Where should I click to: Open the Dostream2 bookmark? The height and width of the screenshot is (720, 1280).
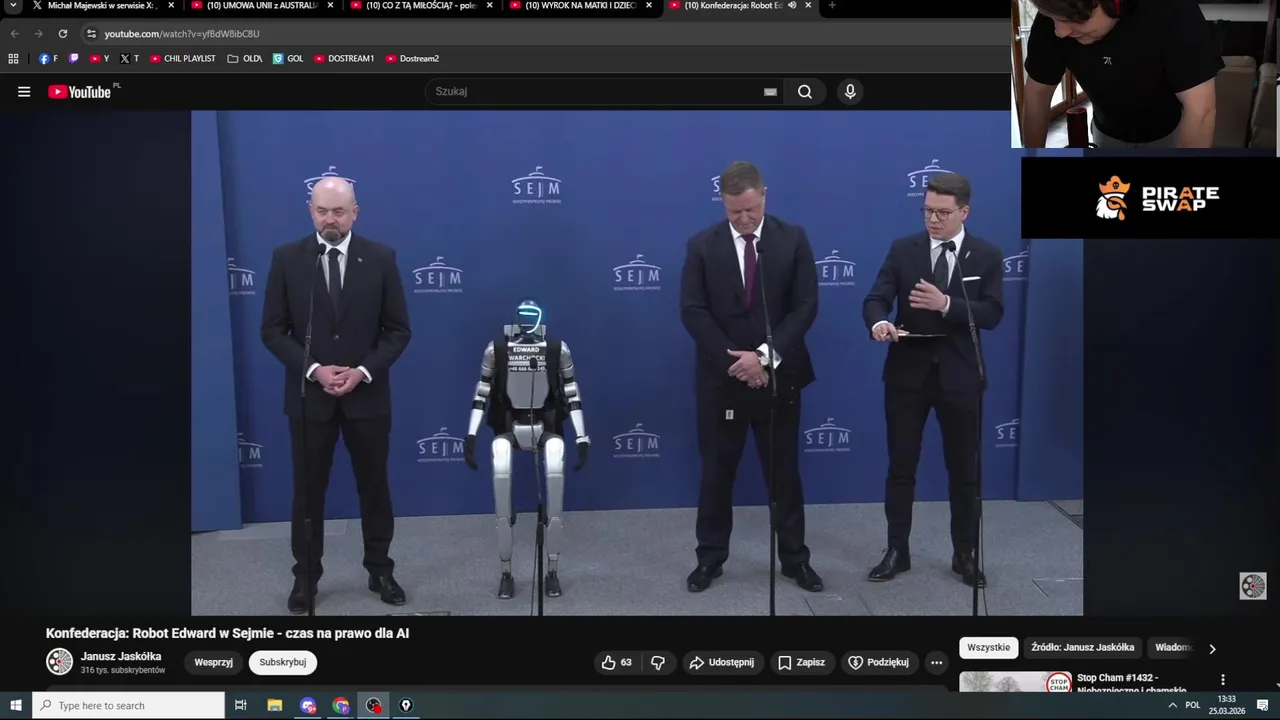(x=412, y=59)
